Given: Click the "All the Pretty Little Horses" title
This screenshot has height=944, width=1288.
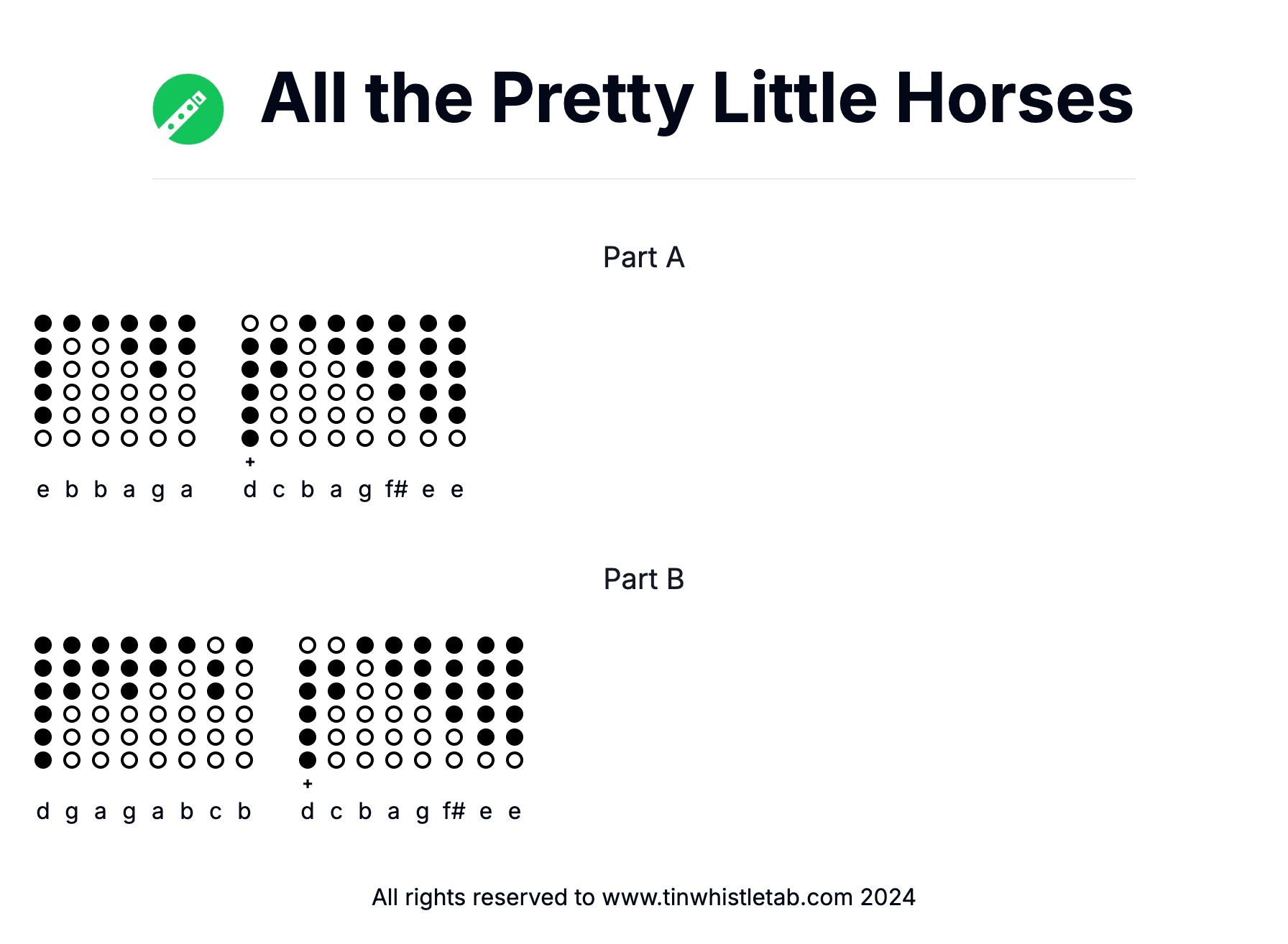Looking at the screenshot, I should (696, 98).
